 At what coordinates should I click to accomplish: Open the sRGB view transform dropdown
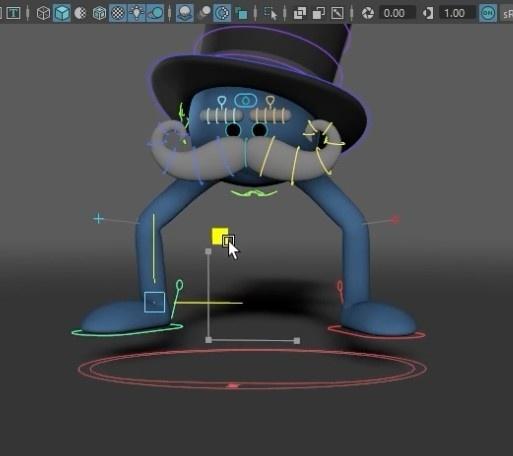click(x=507, y=14)
